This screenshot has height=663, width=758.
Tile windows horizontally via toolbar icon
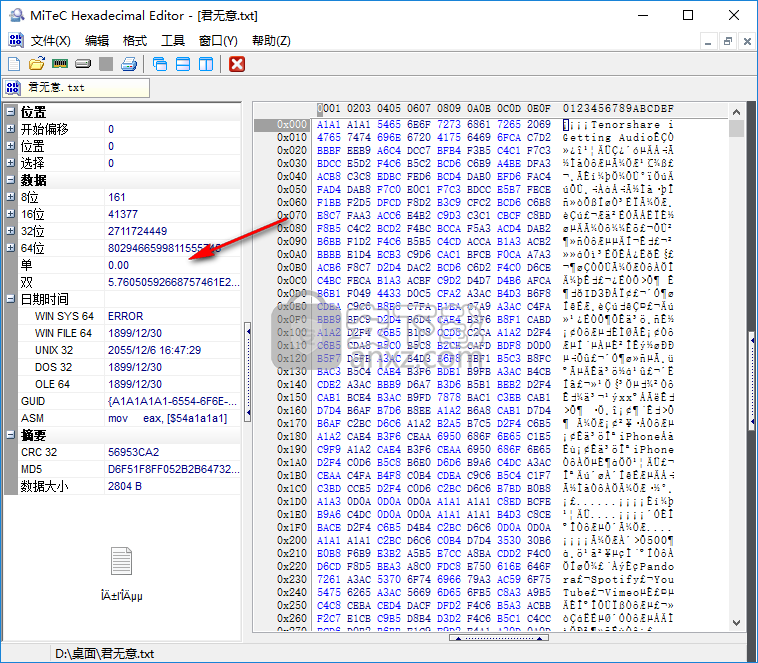click(183, 64)
